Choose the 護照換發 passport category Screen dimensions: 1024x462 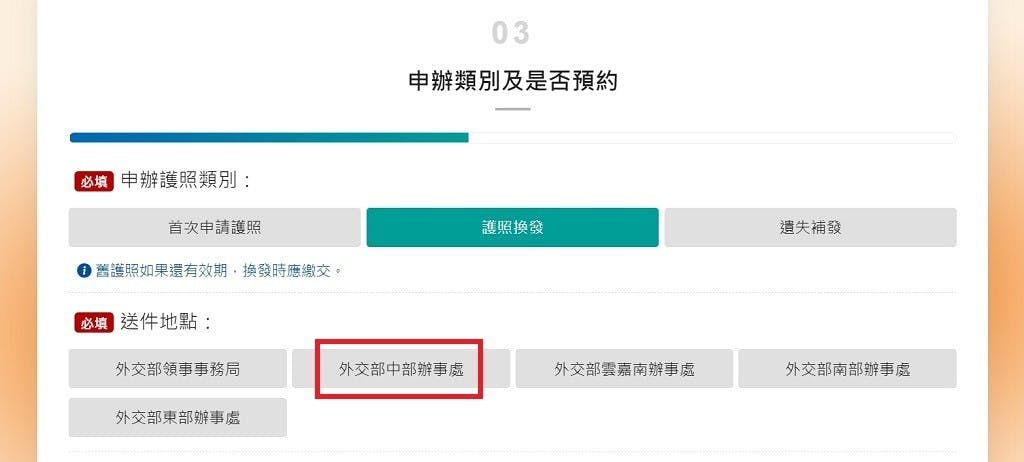pyautogui.click(x=512, y=227)
